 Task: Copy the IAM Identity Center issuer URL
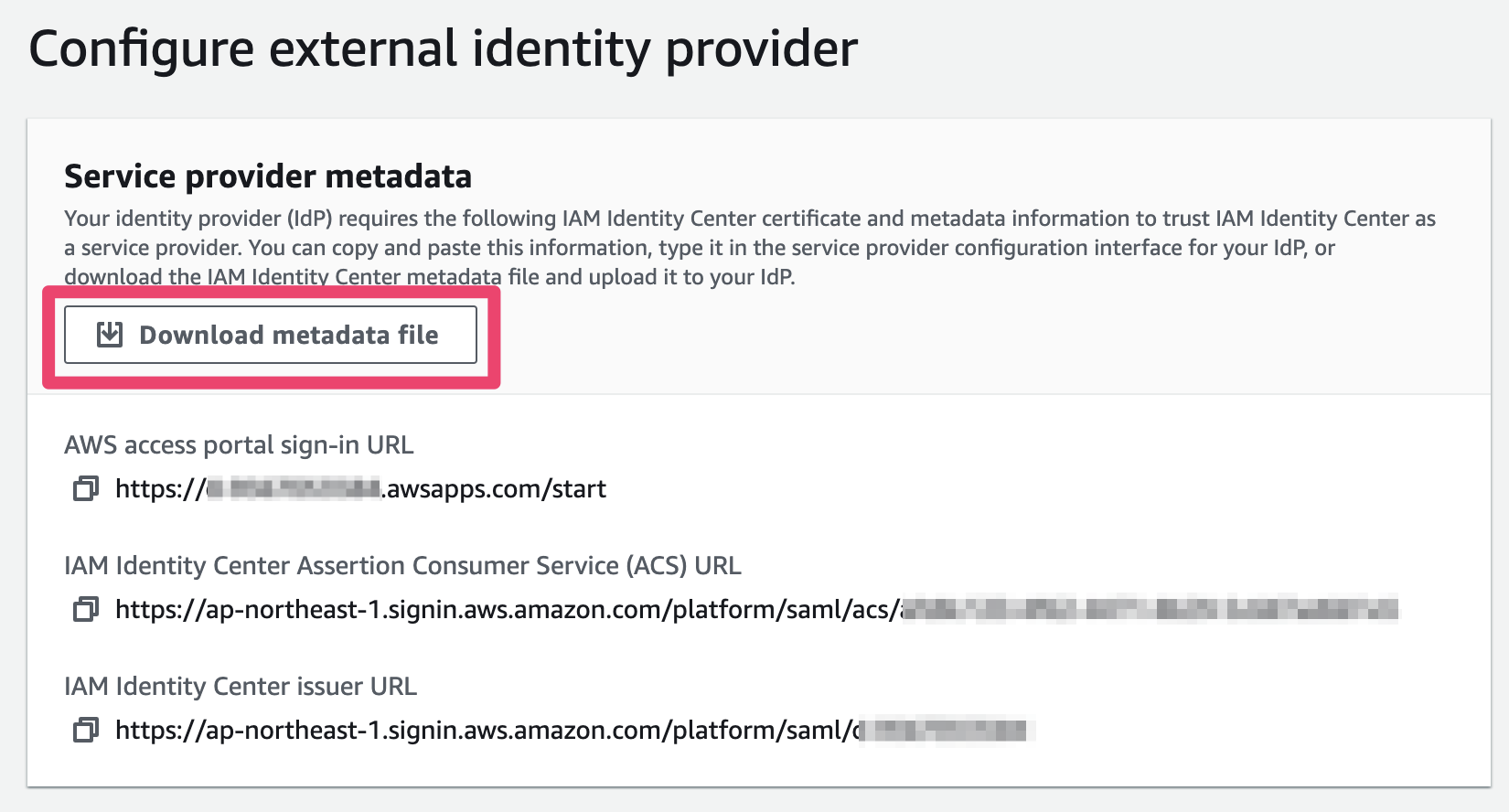(86, 730)
